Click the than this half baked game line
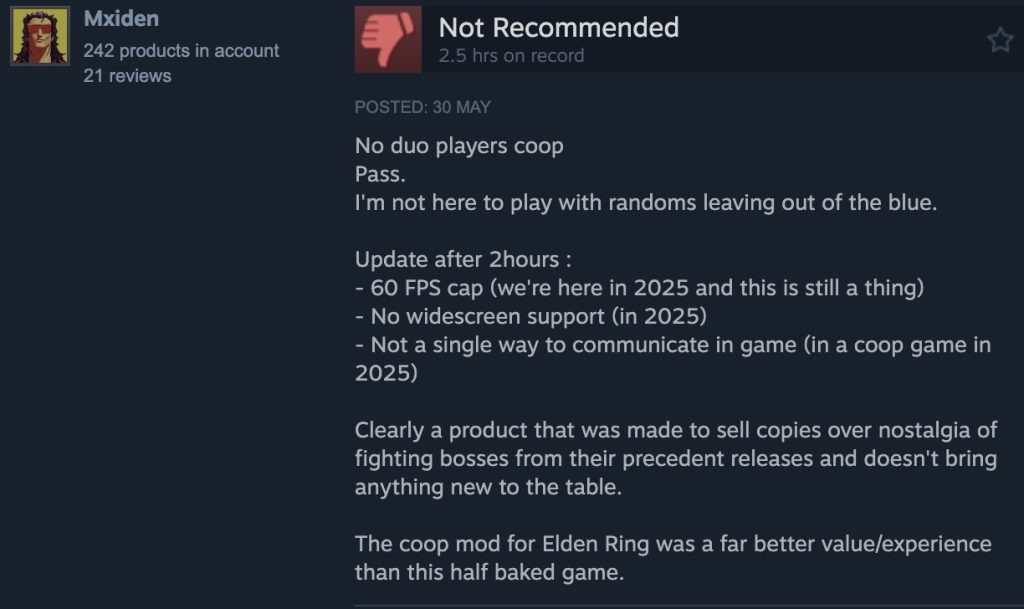Viewport: 1024px width, 609px height. point(489,572)
